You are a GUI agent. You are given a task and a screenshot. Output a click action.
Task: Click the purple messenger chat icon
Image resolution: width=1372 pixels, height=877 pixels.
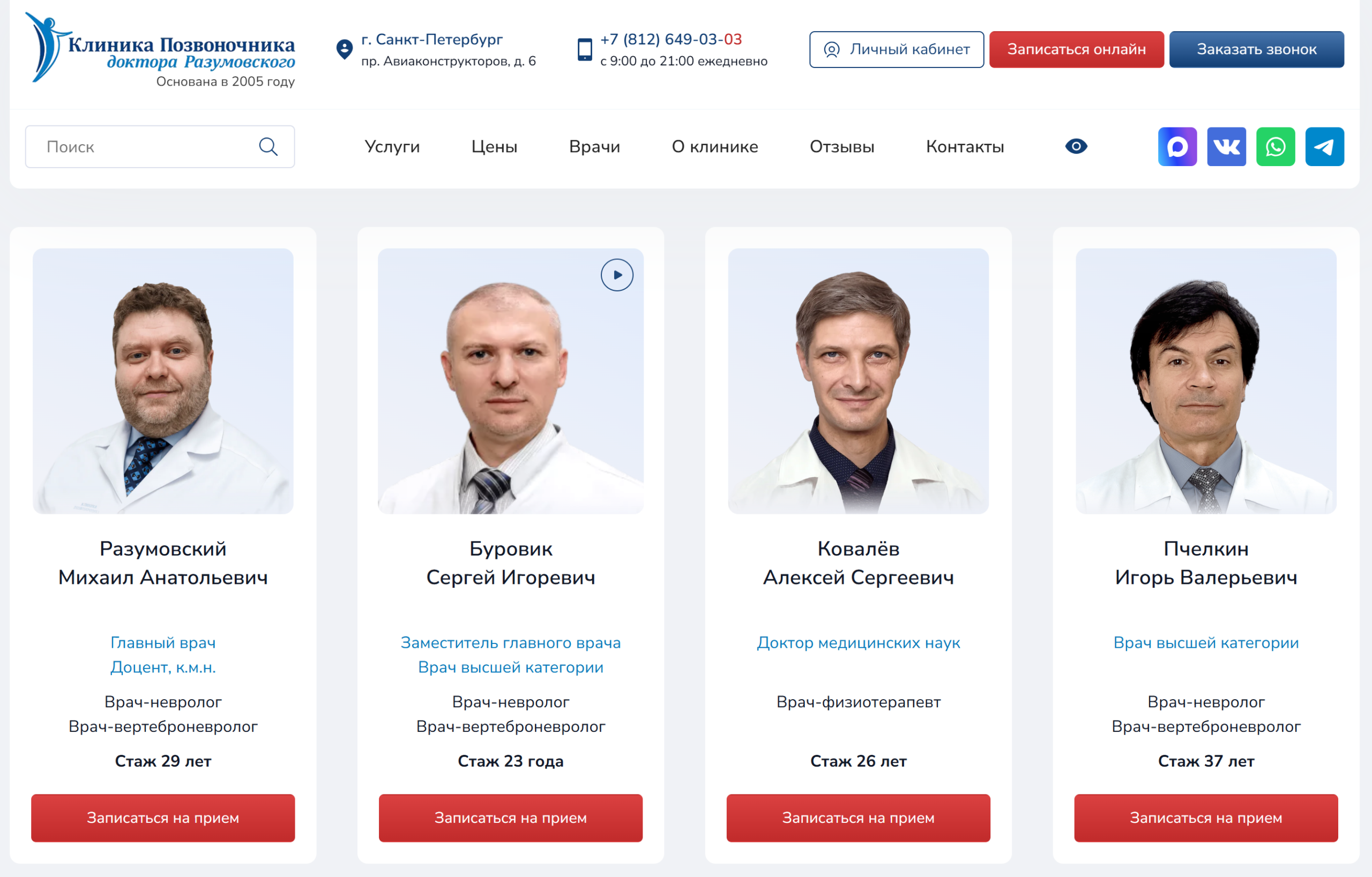(1177, 146)
